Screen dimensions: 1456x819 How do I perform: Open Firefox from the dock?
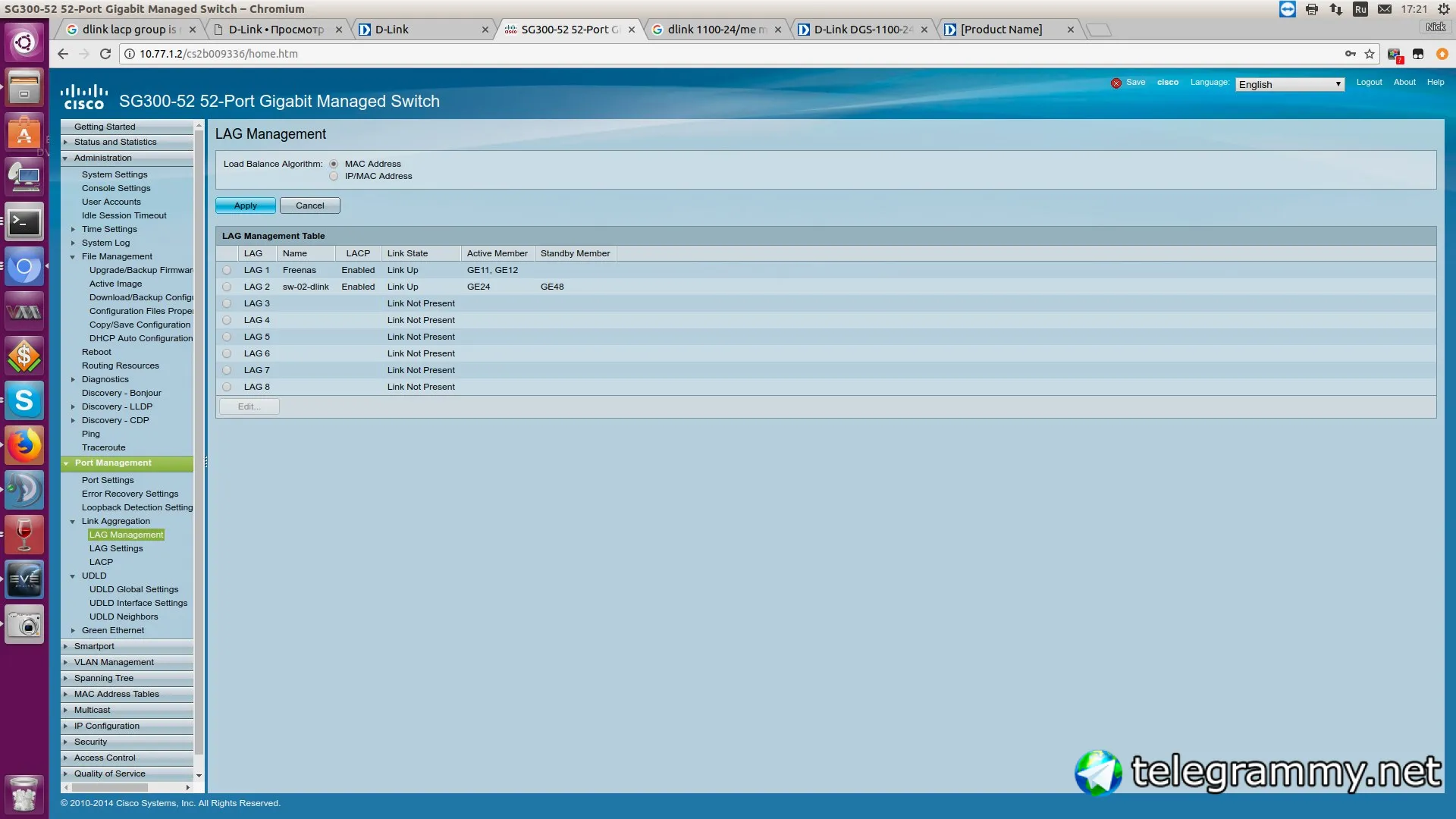pos(24,446)
